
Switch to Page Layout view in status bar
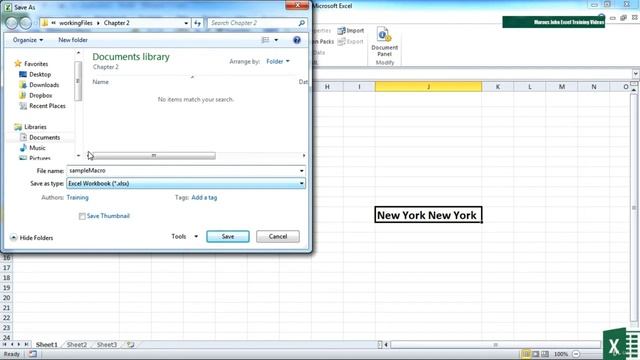pyautogui.click(x=536, y=354)
